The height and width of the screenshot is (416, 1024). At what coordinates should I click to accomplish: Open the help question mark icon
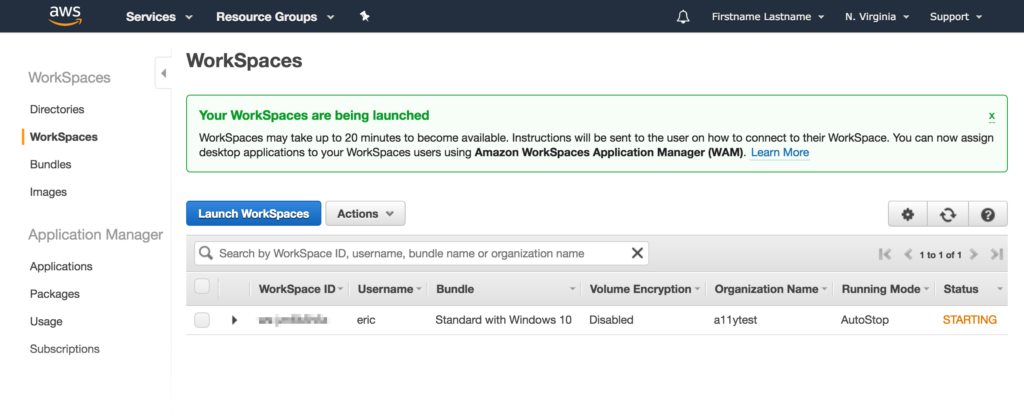tap(987, 214)
